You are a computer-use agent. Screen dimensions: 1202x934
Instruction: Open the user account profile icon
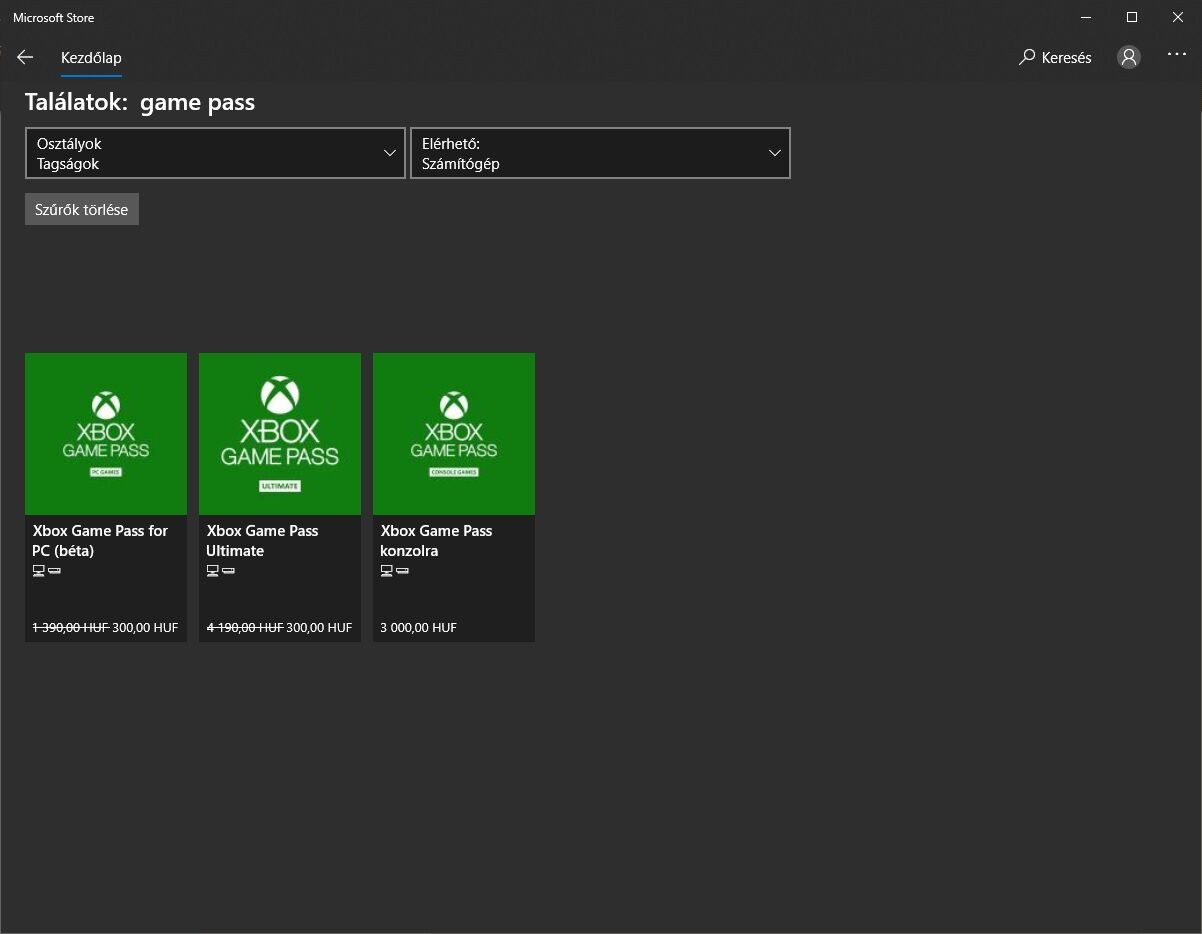1129,57
